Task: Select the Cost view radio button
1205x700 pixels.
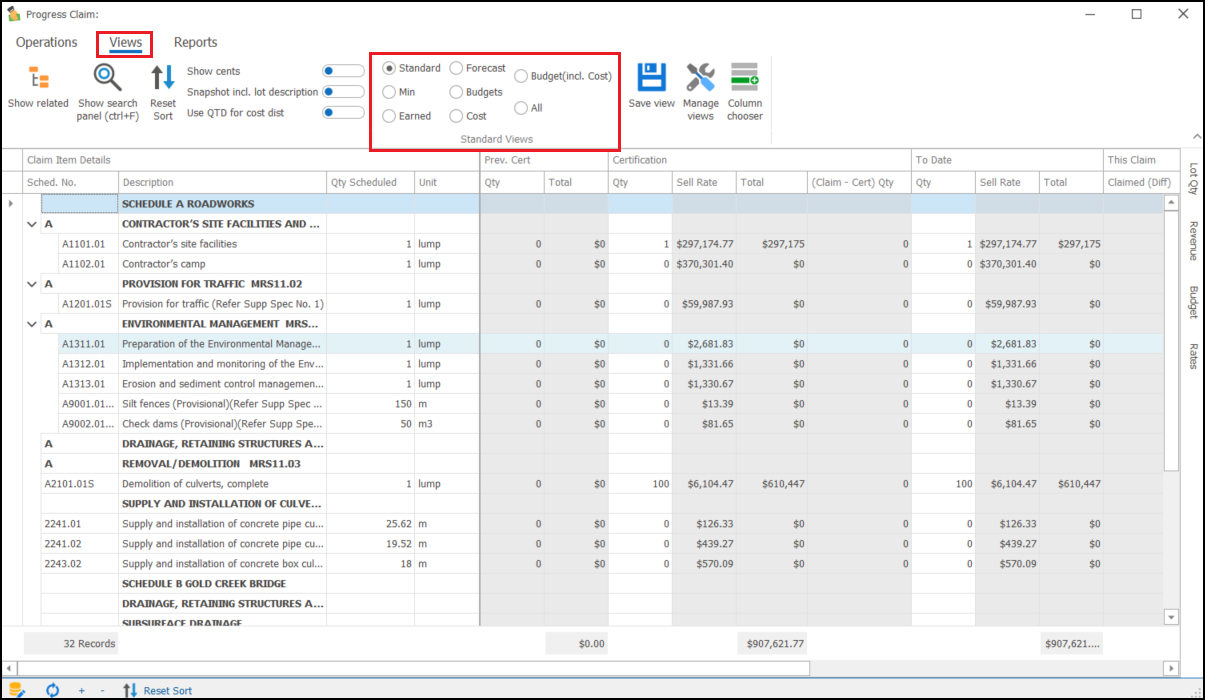Action: [456, 116]
